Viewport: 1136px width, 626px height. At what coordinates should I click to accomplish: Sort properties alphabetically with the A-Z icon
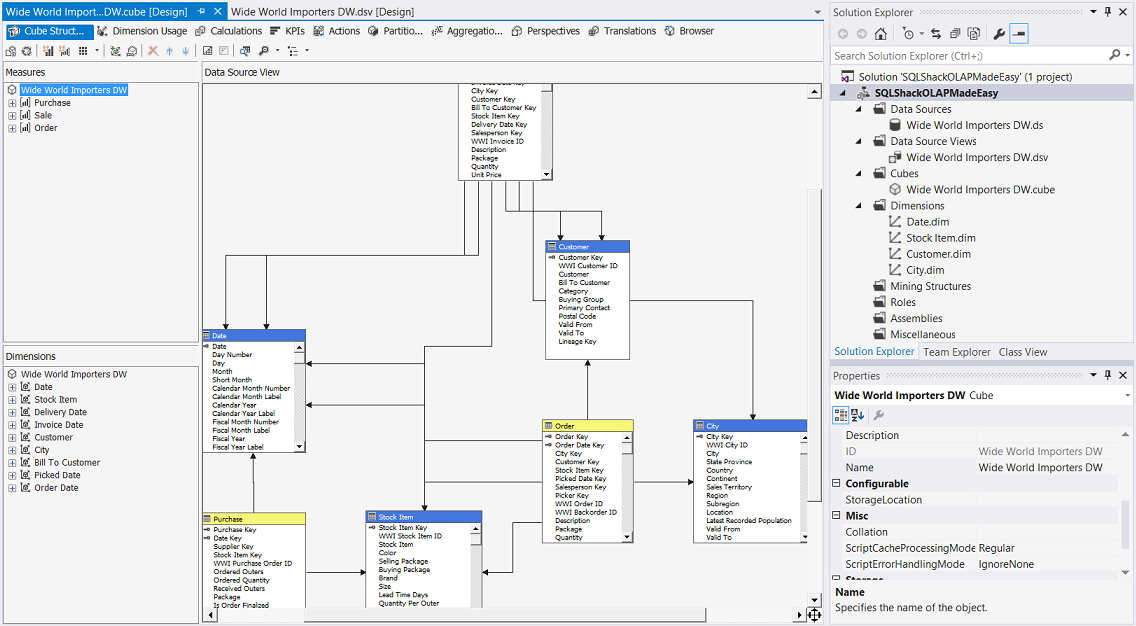[858, 415]
